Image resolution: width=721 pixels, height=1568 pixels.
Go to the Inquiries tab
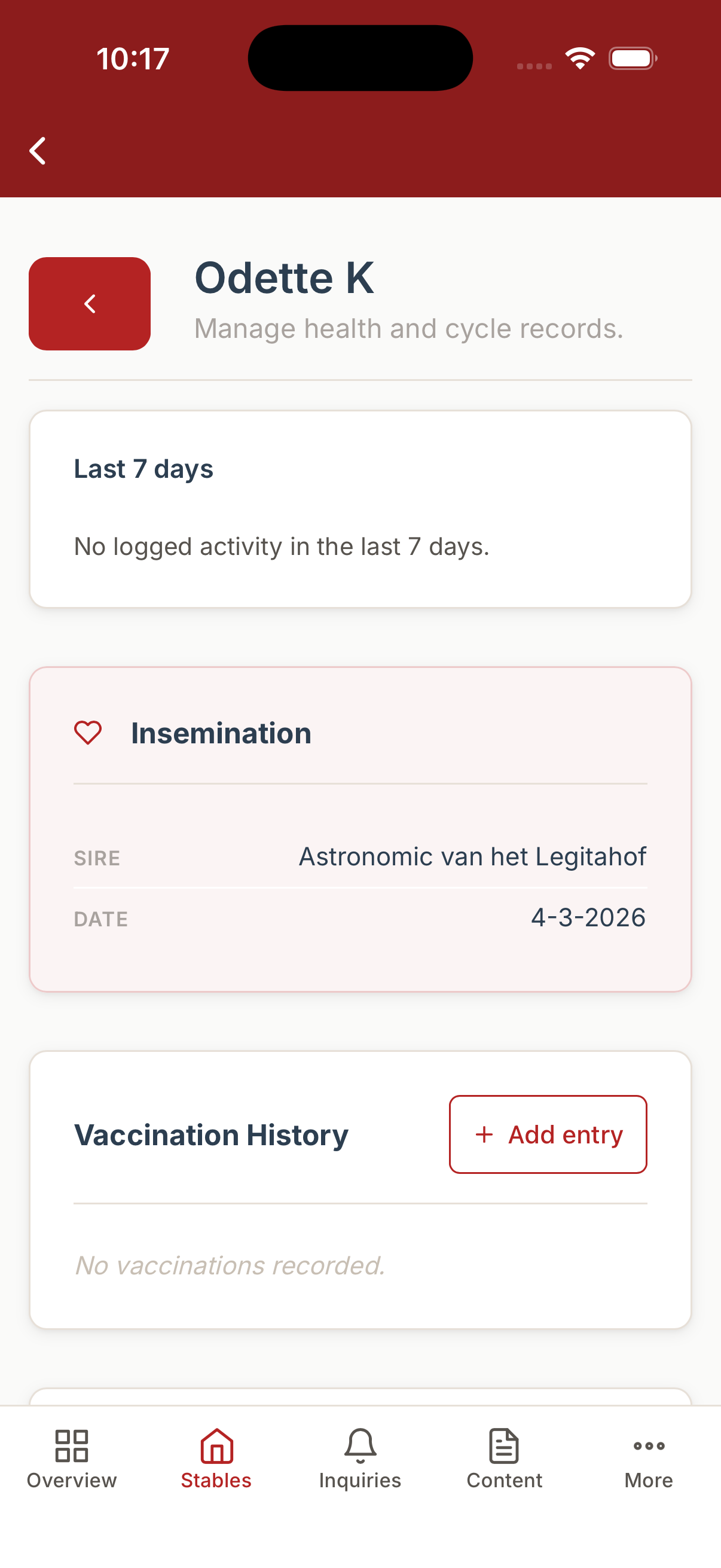360,1459
